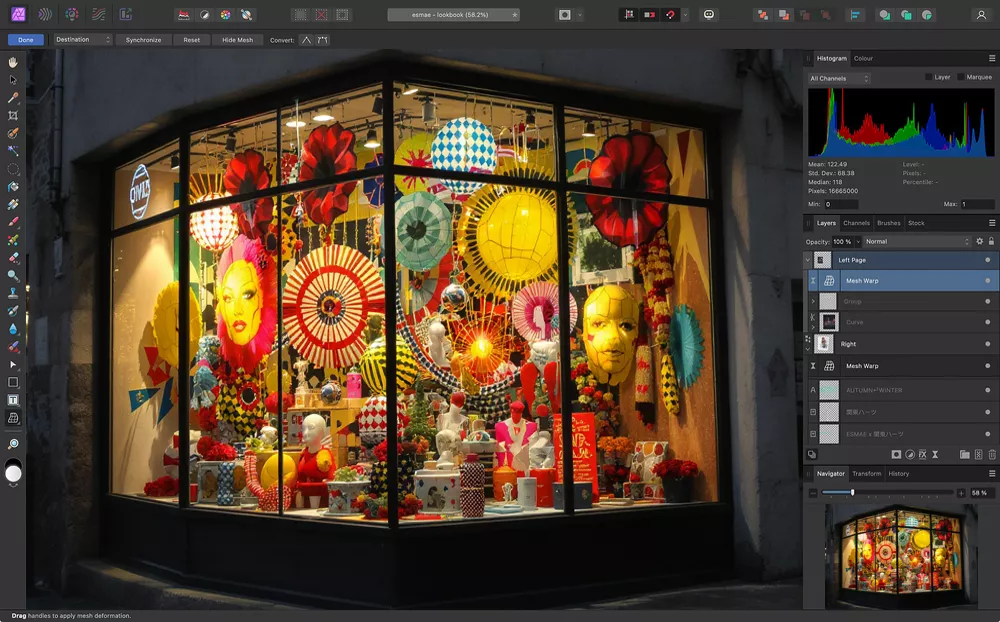Toggle visibility of the Curve layer
Screen dimensions: 1000x622
point(986,322)
